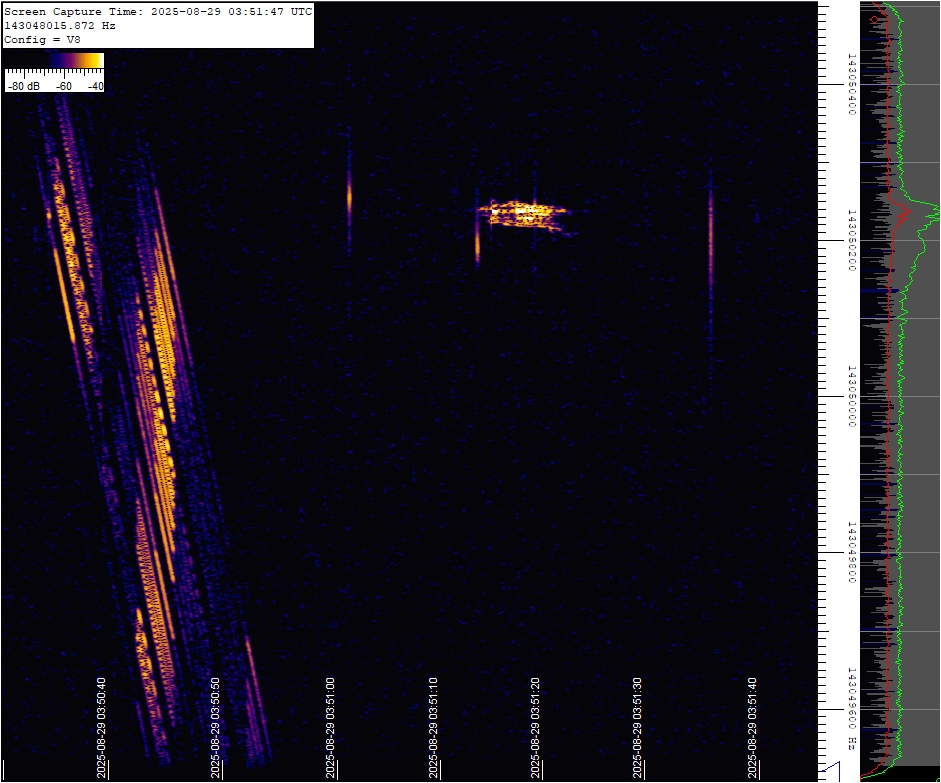Click the red circle marker atop spectrum panel

click(x=874, y=20)
